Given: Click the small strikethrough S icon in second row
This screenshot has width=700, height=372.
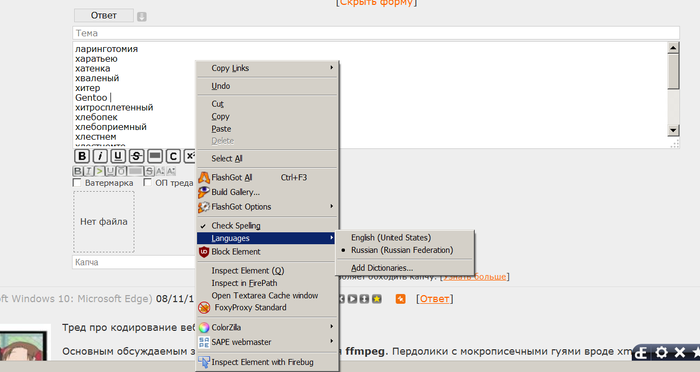Looking at the screenshot, I should click(x=150, y=171).
